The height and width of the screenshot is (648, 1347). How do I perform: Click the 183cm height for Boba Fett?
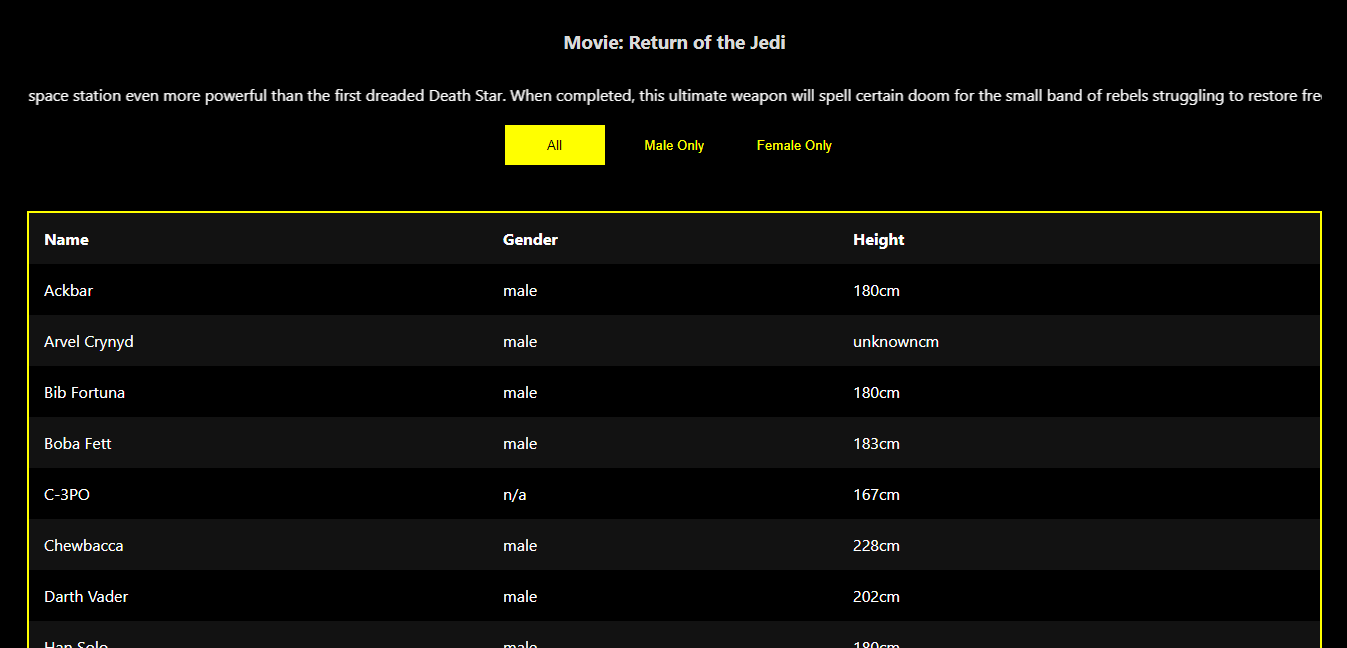tap(876, 443)
